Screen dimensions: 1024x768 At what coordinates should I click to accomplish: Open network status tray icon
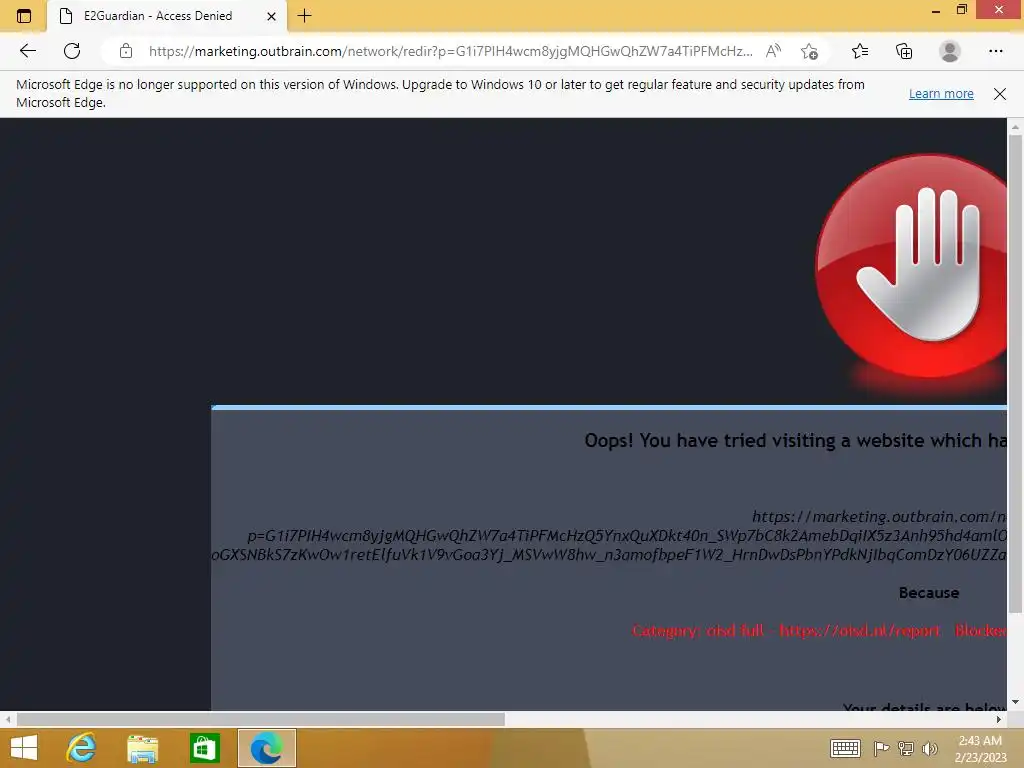(x=906, y=748)
